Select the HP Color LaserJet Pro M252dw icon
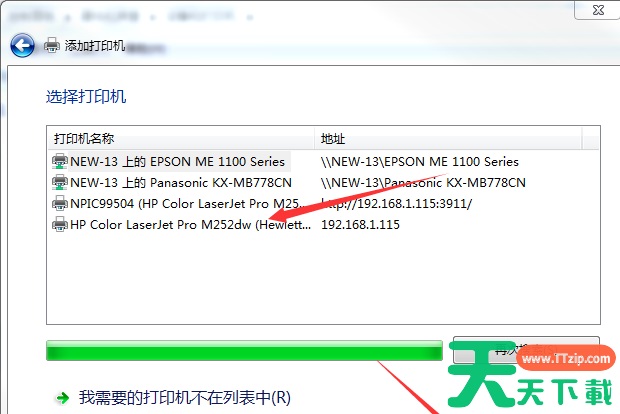The image size is (620, 414). pyautogui.click(x=60, y=224)
